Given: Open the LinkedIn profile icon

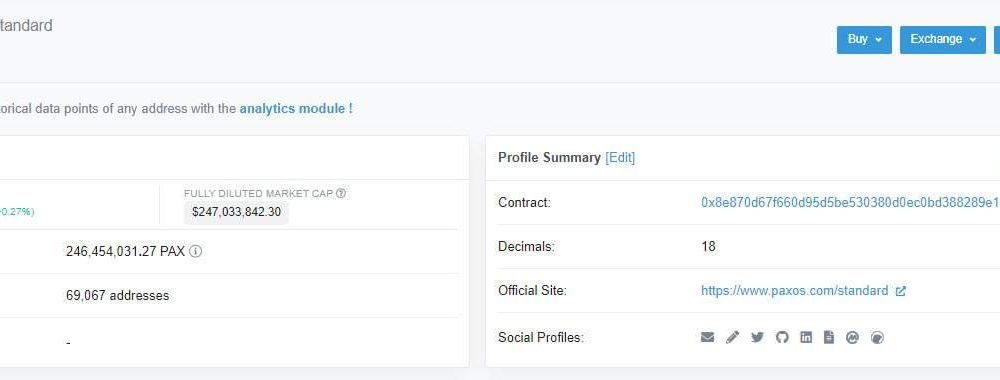Looking at the screenshot, I should click(x=806, y=337).
